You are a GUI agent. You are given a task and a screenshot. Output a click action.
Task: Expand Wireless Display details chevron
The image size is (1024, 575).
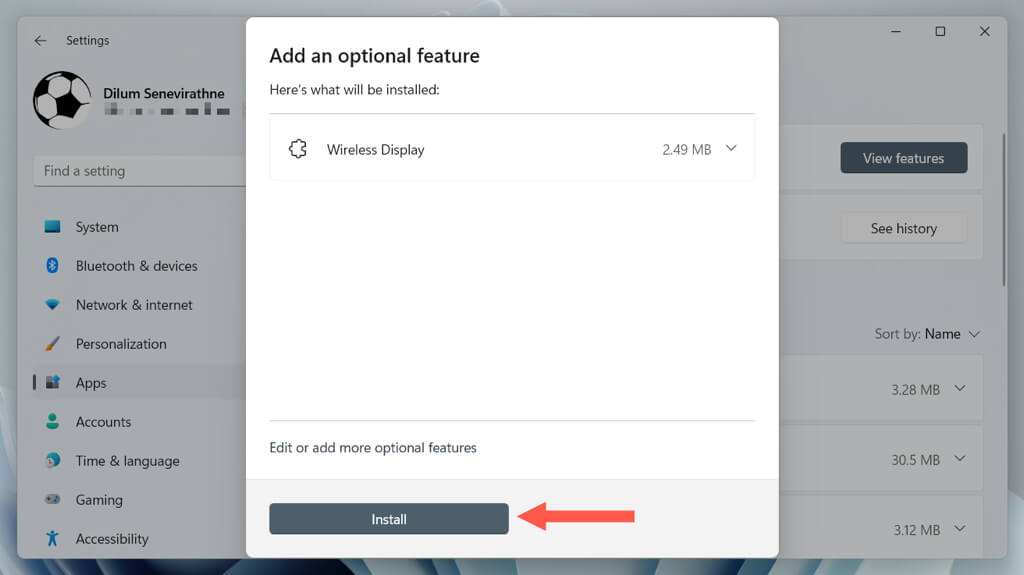[x=731, y=149]
